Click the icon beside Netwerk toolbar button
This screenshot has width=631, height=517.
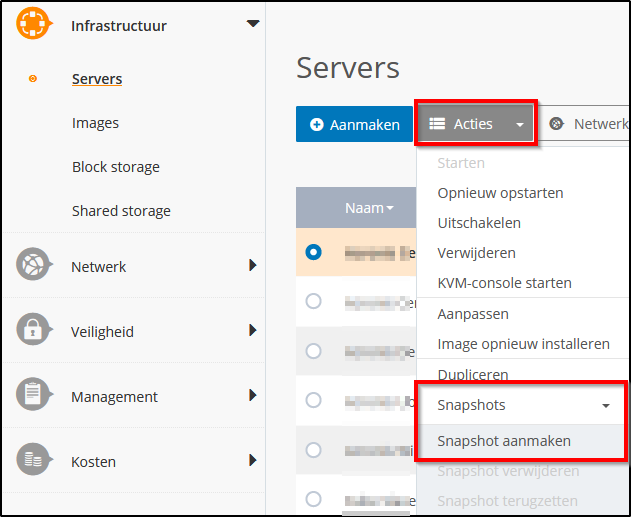tap(557, 124)
